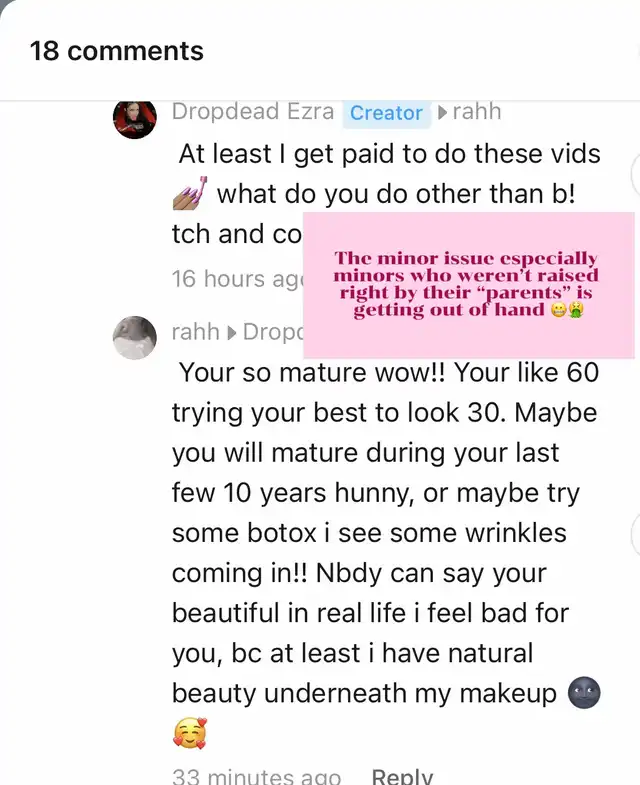Click the reply arrow before rahh
The height and width of the screenshot is (785, 640).
[x=442, y=112]
